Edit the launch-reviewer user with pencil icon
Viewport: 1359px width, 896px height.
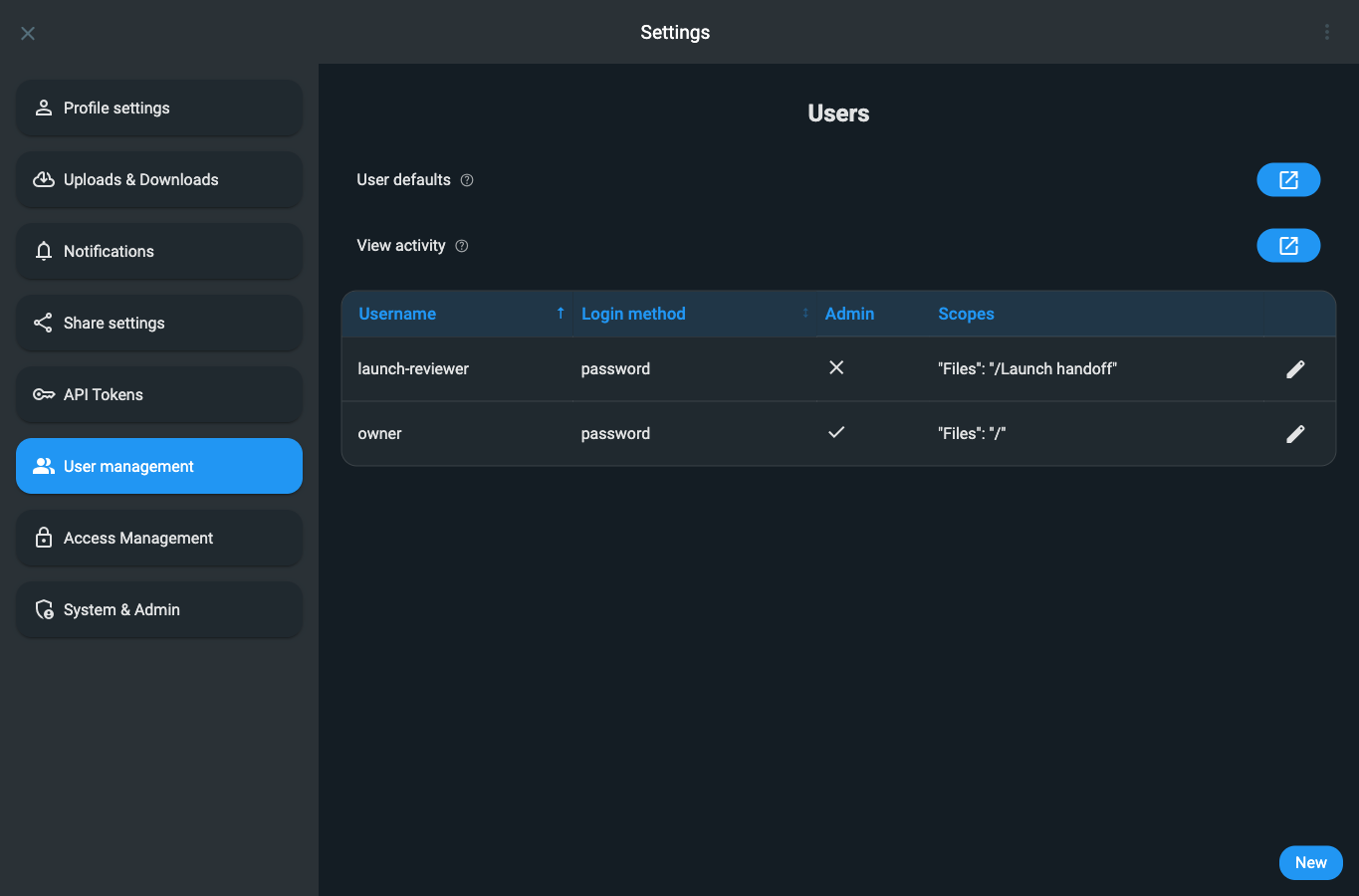(1295, 369)
